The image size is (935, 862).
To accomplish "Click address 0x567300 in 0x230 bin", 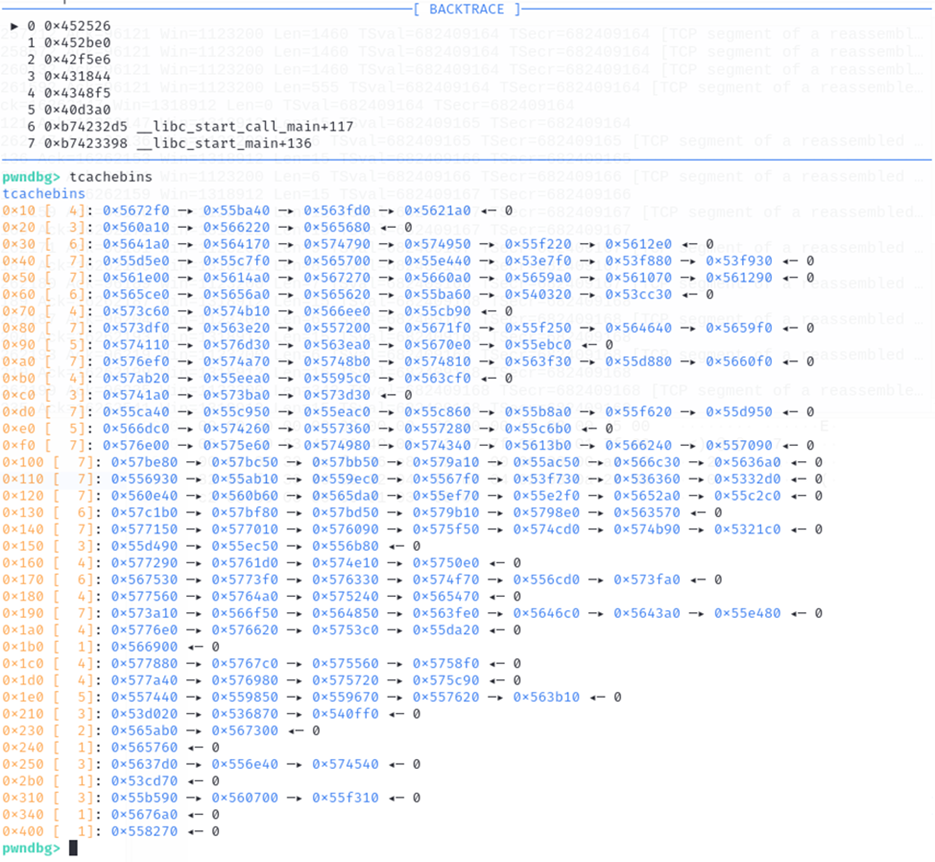I will (244, 730).
